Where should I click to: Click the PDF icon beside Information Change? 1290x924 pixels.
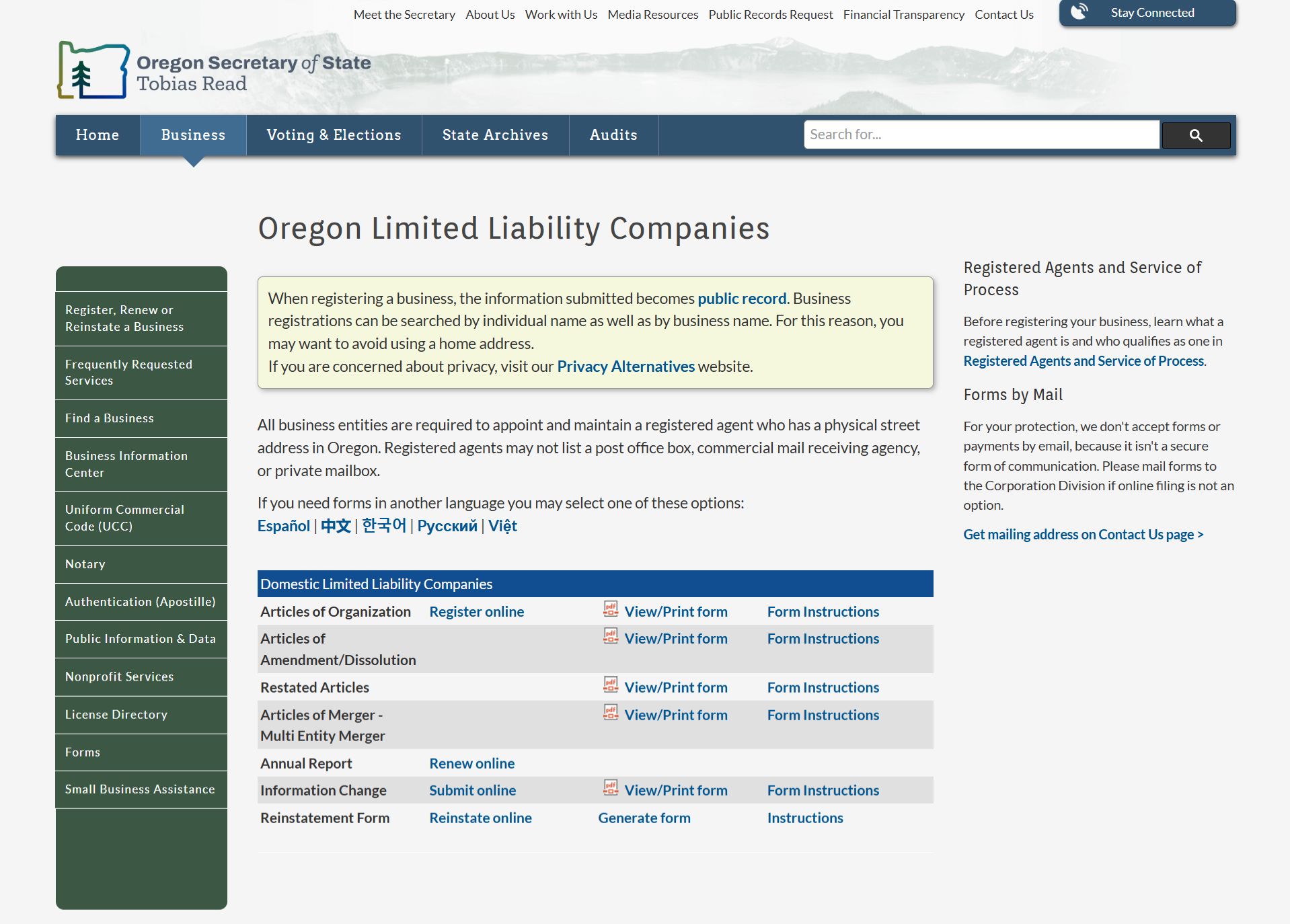pyautogui.click(x=609, y=788)
